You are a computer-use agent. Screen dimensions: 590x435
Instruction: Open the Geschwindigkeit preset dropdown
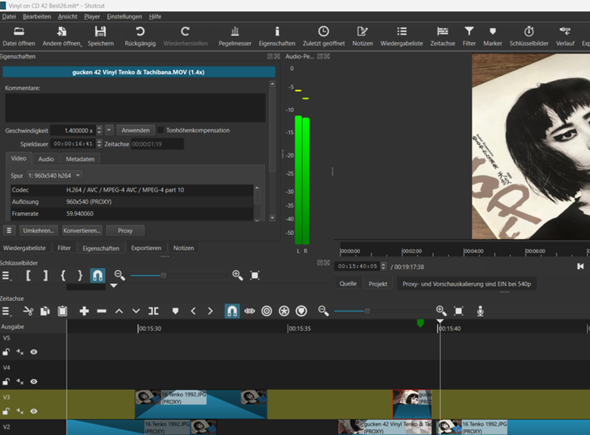tap(109, 130)
